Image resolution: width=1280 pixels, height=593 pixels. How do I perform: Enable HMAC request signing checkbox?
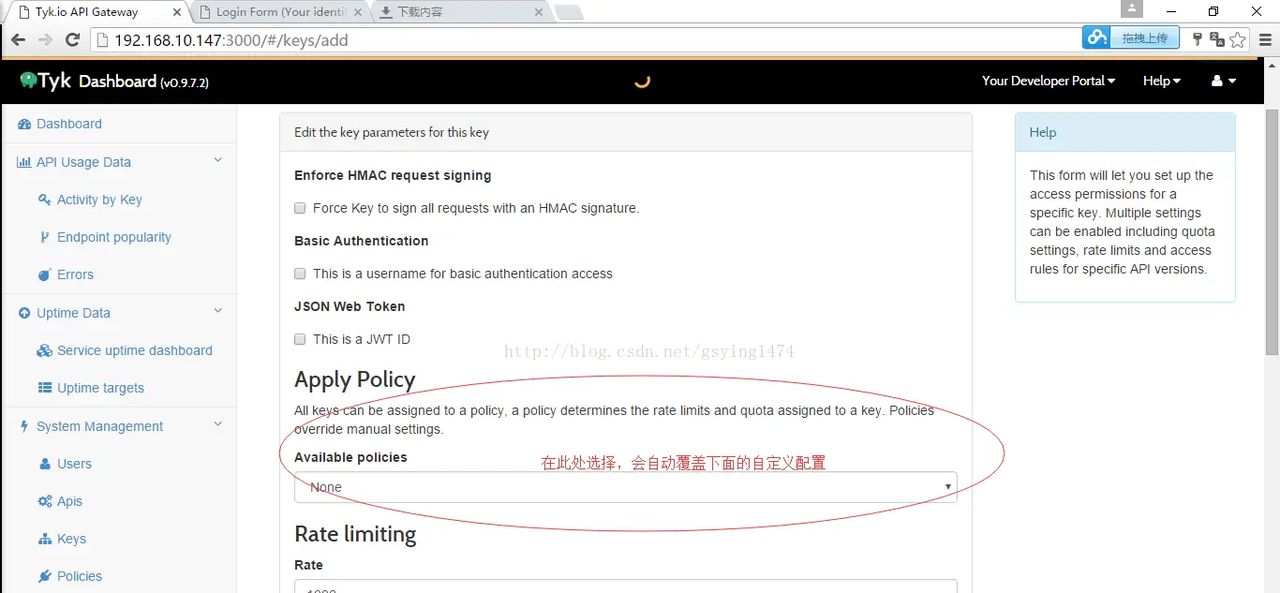(x=299, y=208)
